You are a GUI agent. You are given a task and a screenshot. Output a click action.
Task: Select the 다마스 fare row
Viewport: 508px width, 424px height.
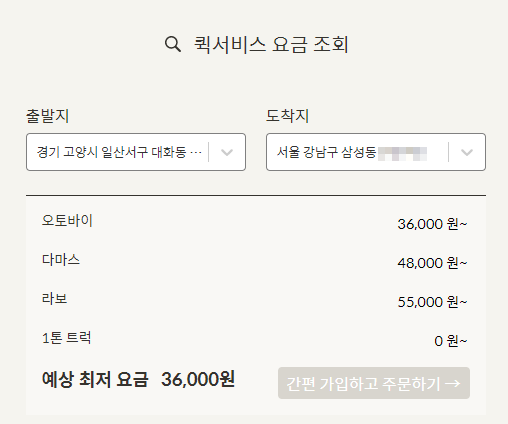click(256, 261)
